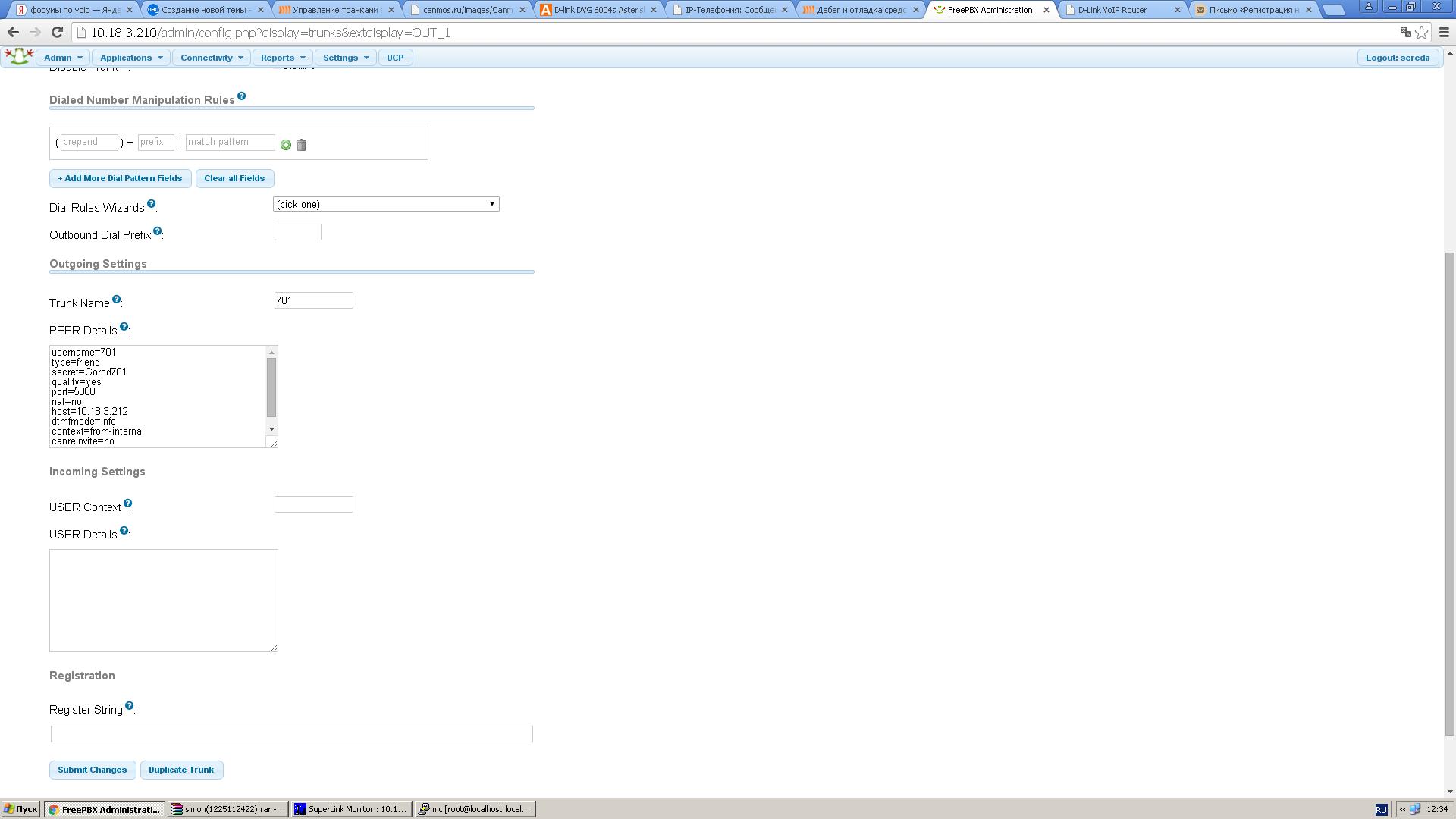This screenshot has width=1456, height=819.
Task: Click help icon beside Trunk Name label
Action: click(116, 300)
